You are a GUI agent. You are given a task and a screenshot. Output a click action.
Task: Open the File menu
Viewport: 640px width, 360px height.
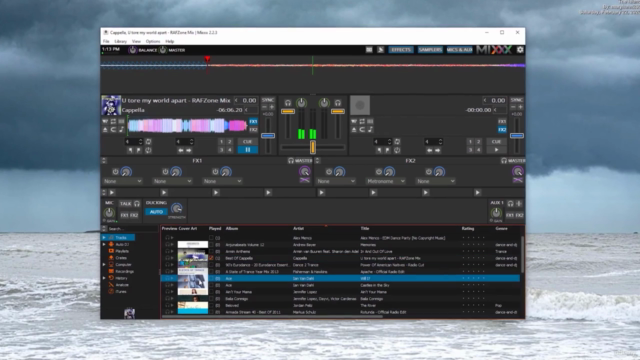pos(106,41)
